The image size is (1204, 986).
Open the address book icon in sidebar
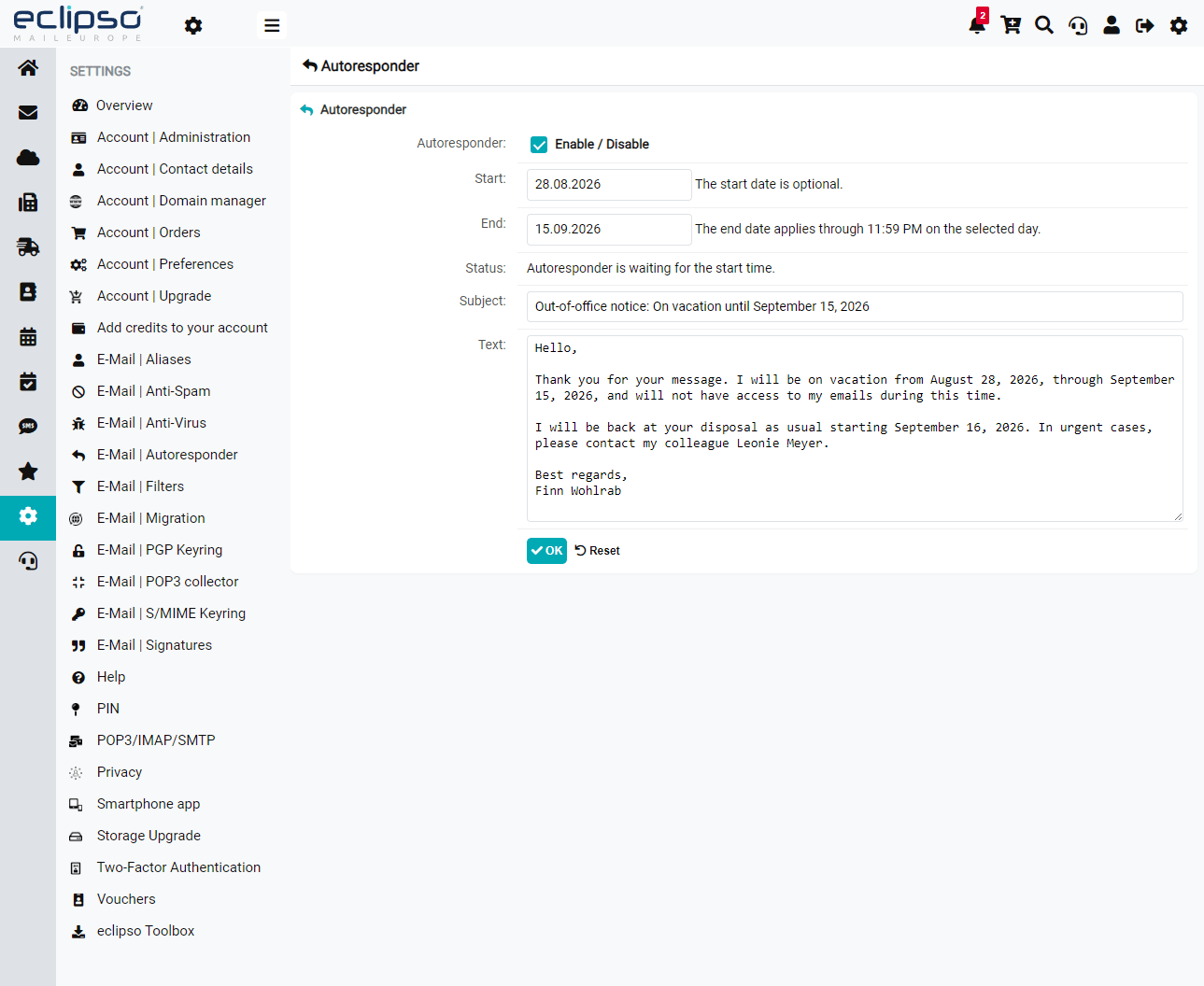pyautogui.click(x=28, y=292)
